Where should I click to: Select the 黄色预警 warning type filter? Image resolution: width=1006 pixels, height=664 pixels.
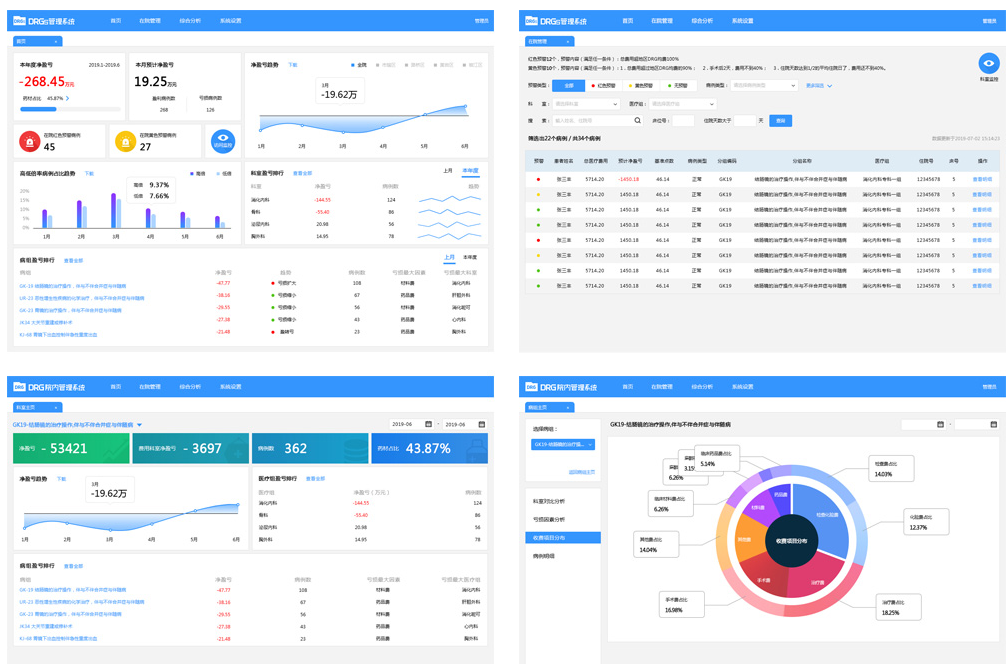pos(640,85)
